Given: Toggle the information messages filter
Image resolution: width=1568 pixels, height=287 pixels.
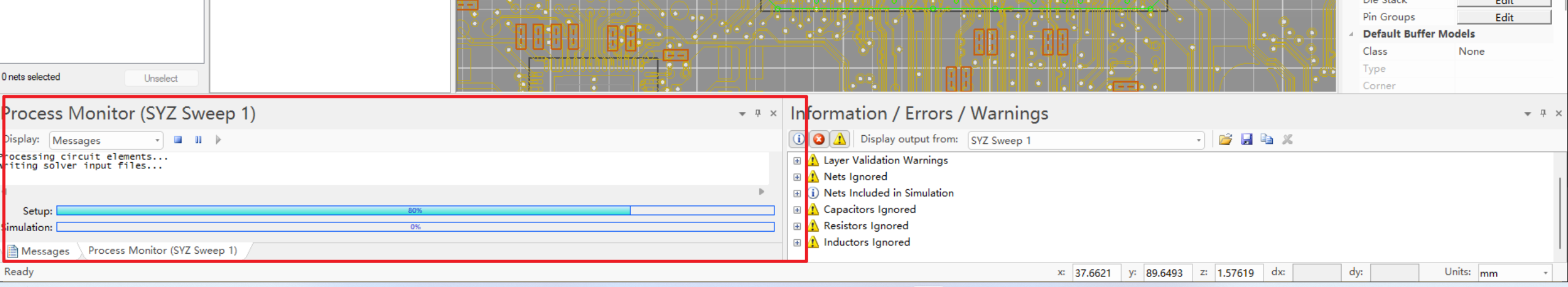Looking at the screenshot, I should [798, 139].
